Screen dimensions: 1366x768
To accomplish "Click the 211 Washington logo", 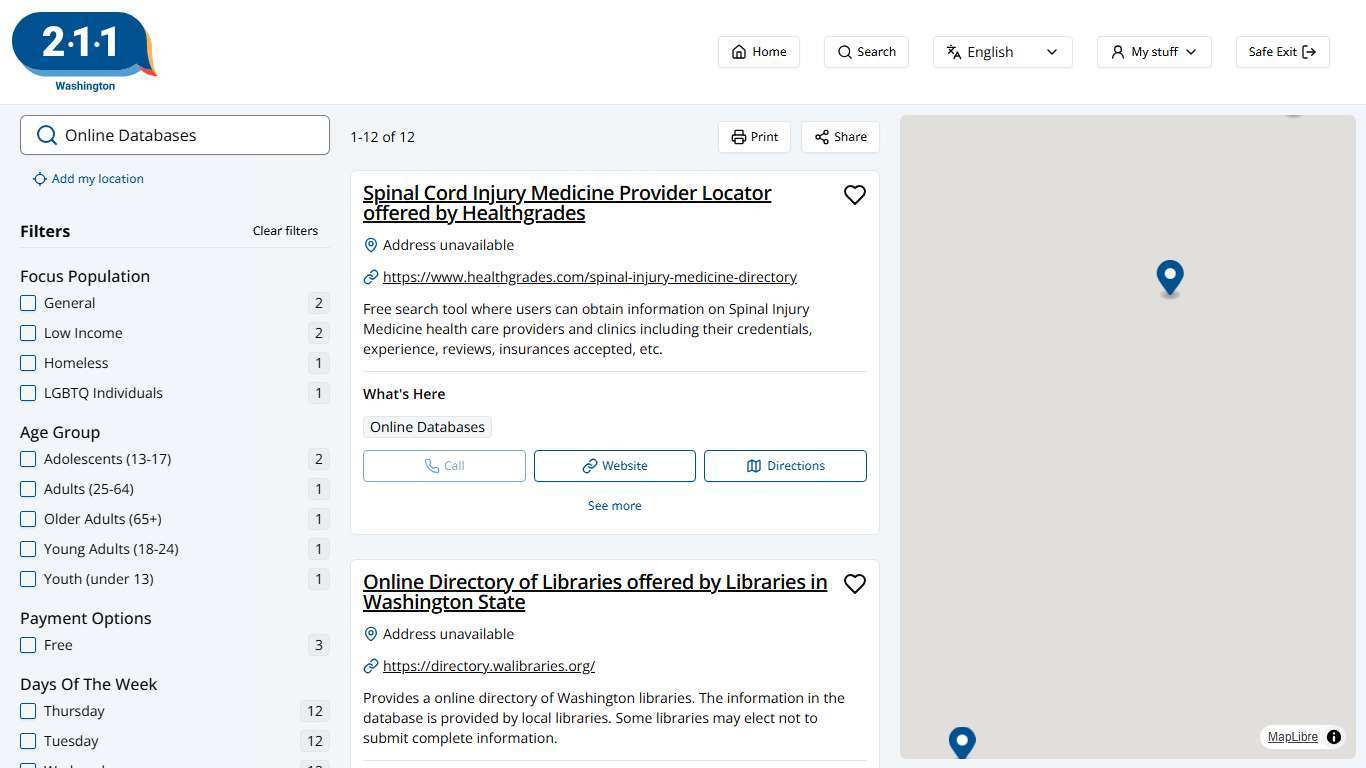I will click(x=84, y=45).
